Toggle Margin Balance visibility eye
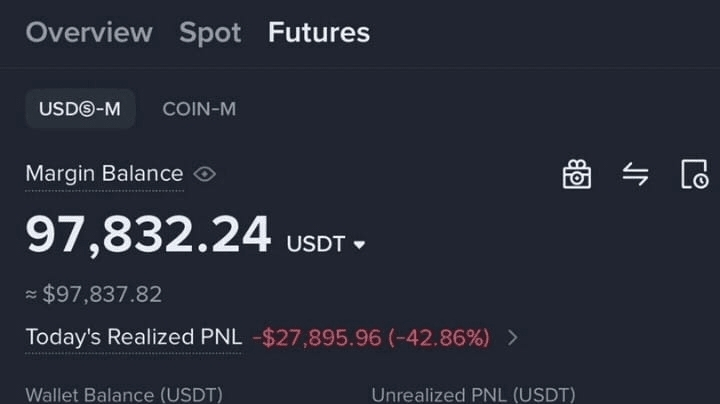Screen dimensions: 720x404 (x=204, y=174)
